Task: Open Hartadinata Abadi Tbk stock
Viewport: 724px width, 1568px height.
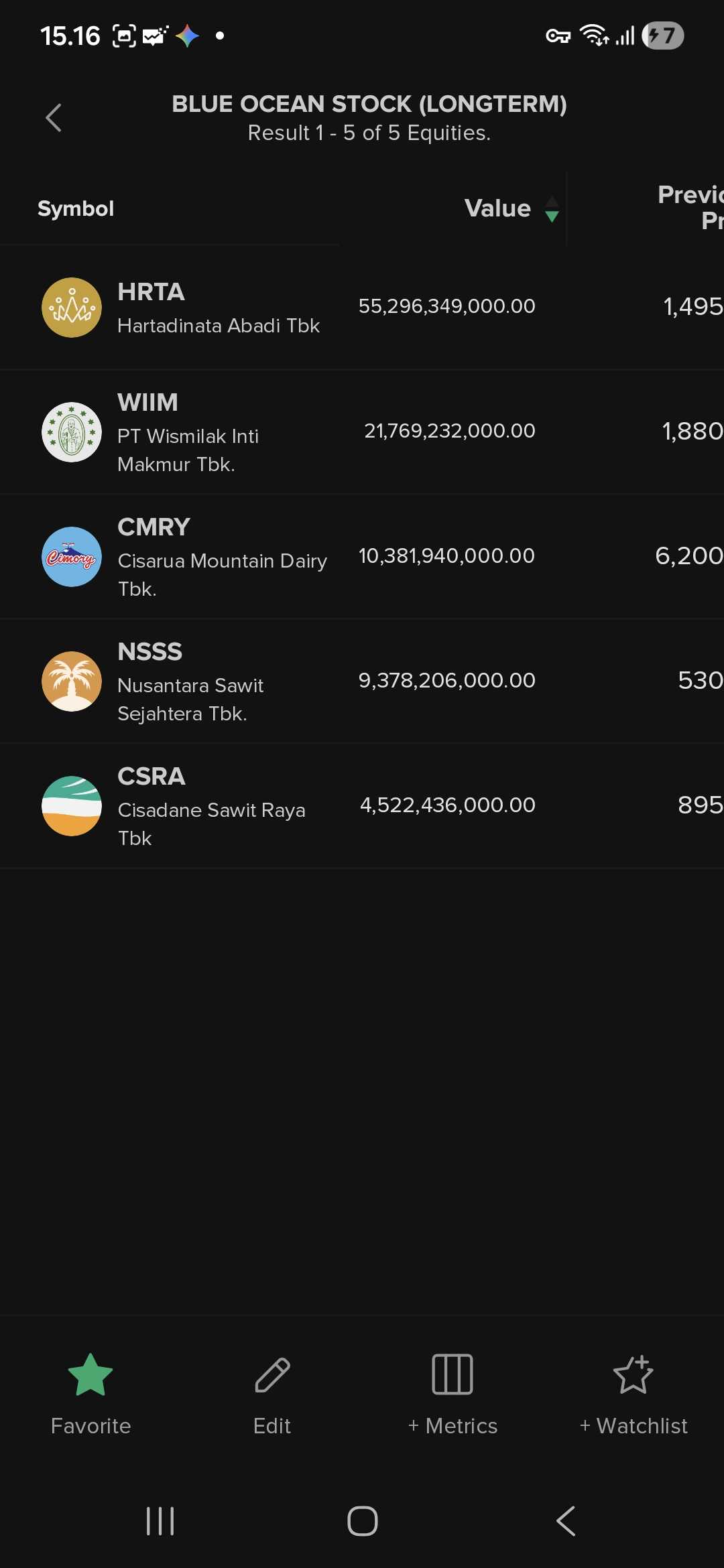Action: click(219, 326)
